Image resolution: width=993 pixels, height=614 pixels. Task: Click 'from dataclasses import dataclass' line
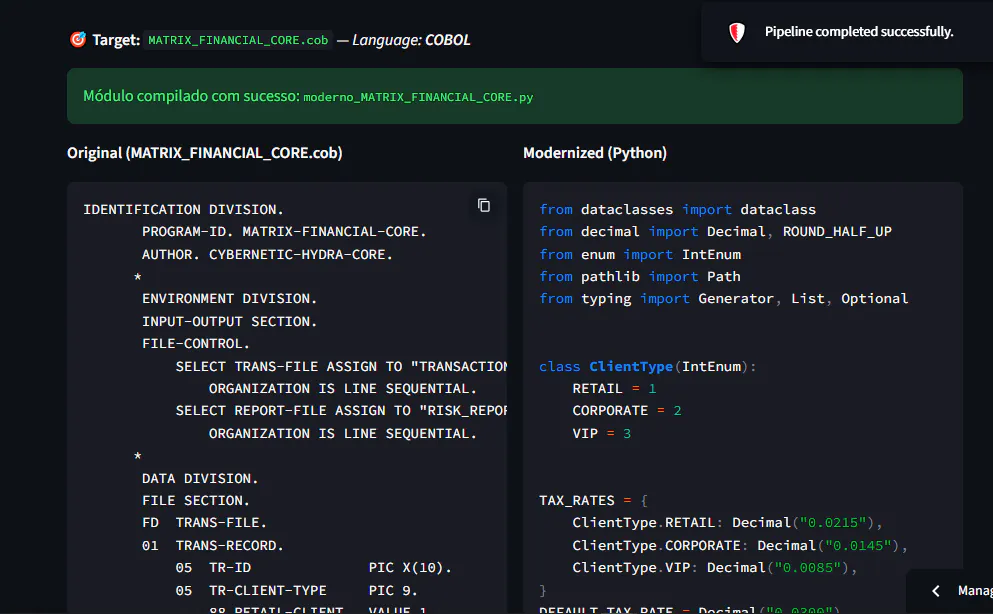[x=678, y=210]
